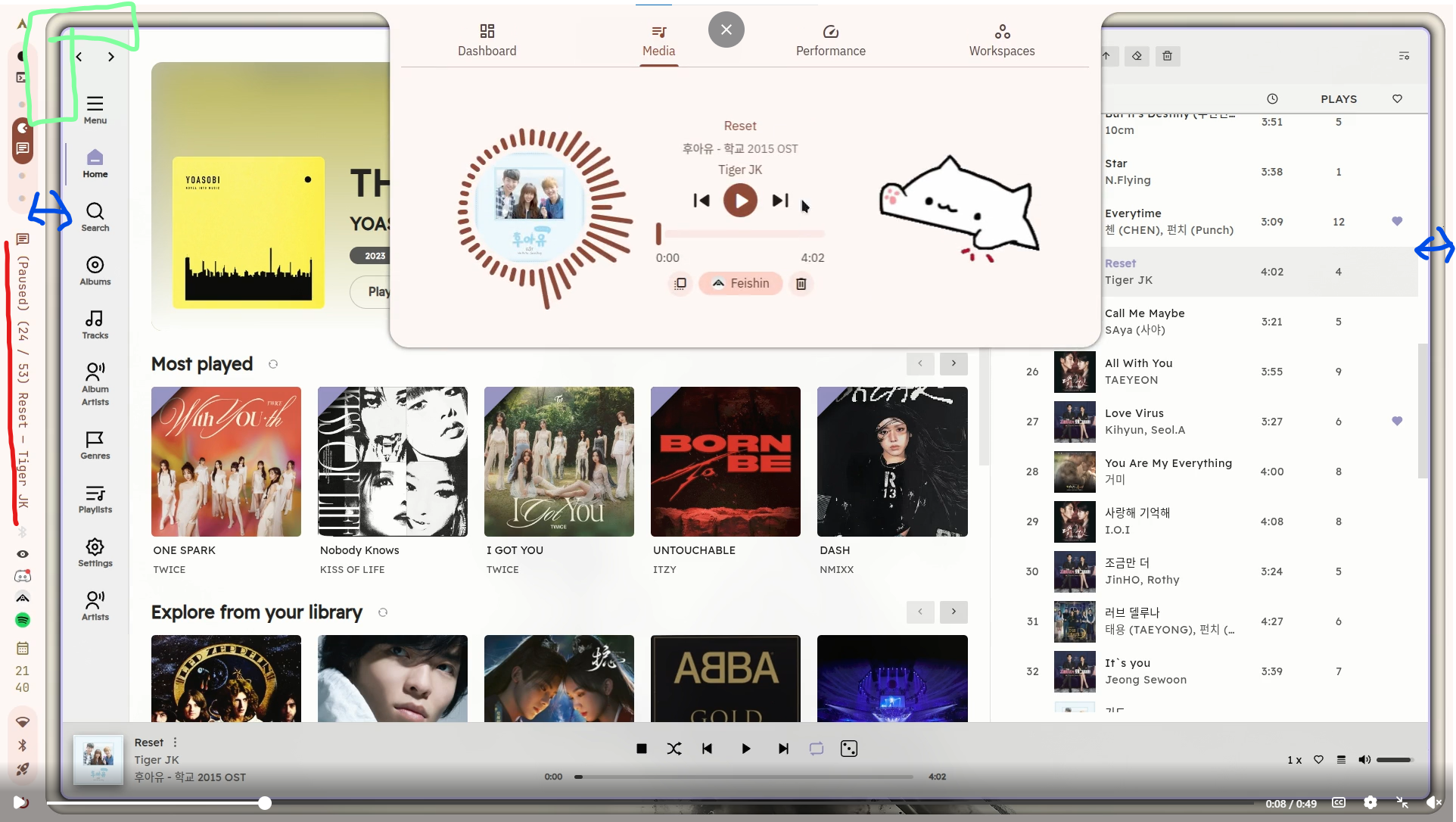Switch to the Workspaces tab
This screenshot has height=822, width=1456.
(x=1001, y=40)
